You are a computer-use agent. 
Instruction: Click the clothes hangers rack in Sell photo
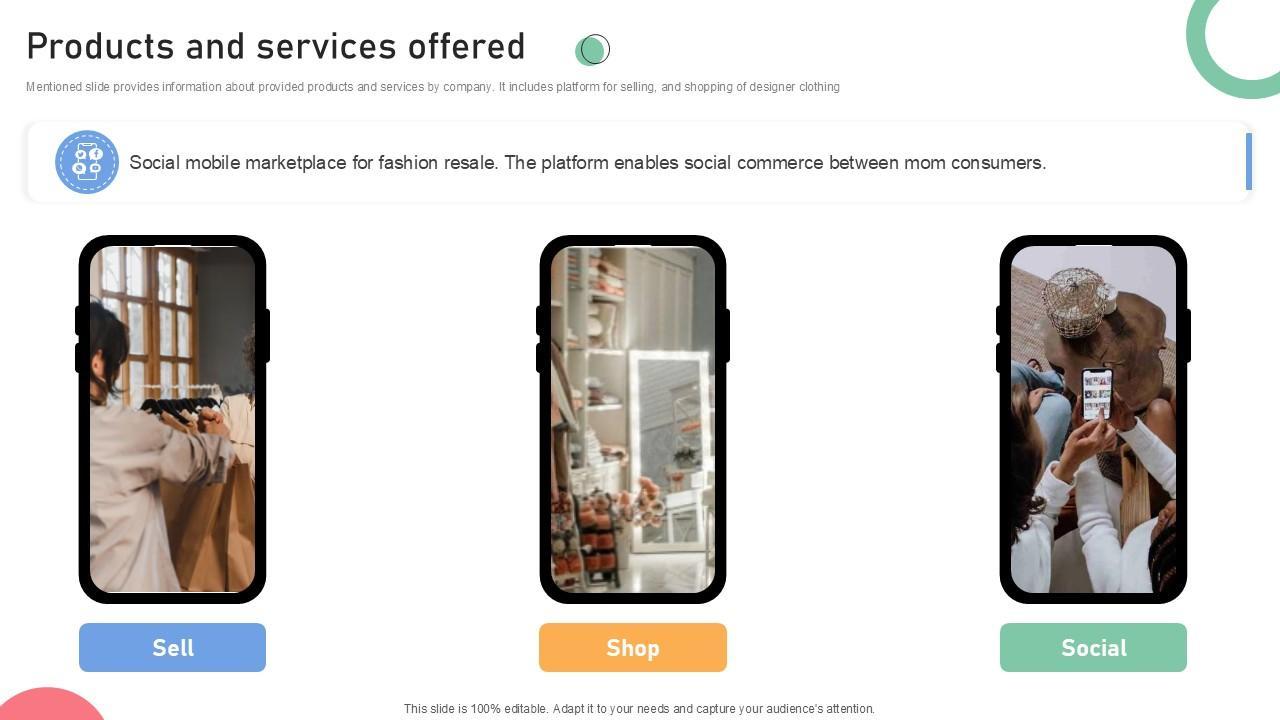180,405
